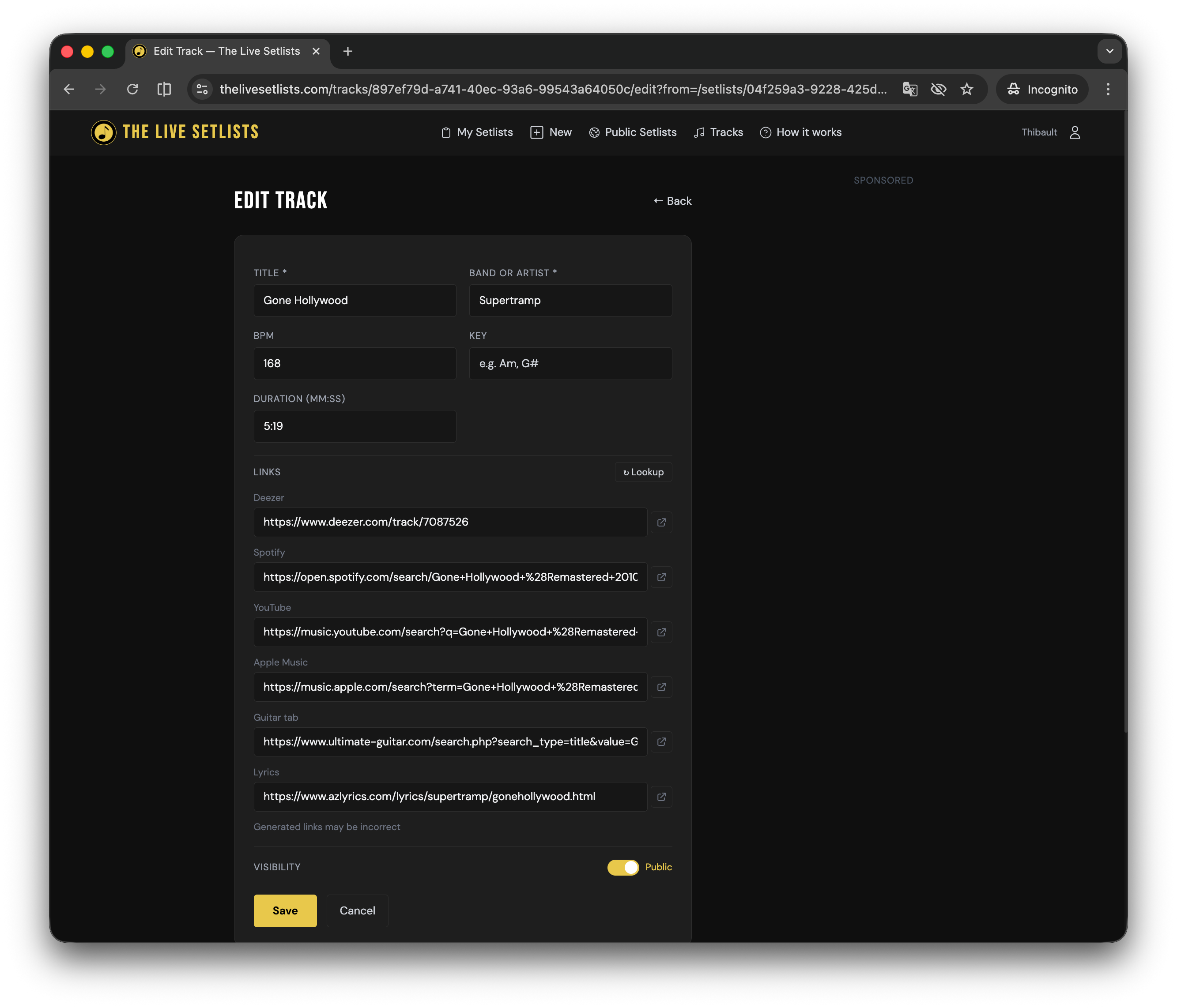This screenshot has width=1177, height=1008.
Task: Open the Apple Music link externally
Action: (x=661, y=687)
